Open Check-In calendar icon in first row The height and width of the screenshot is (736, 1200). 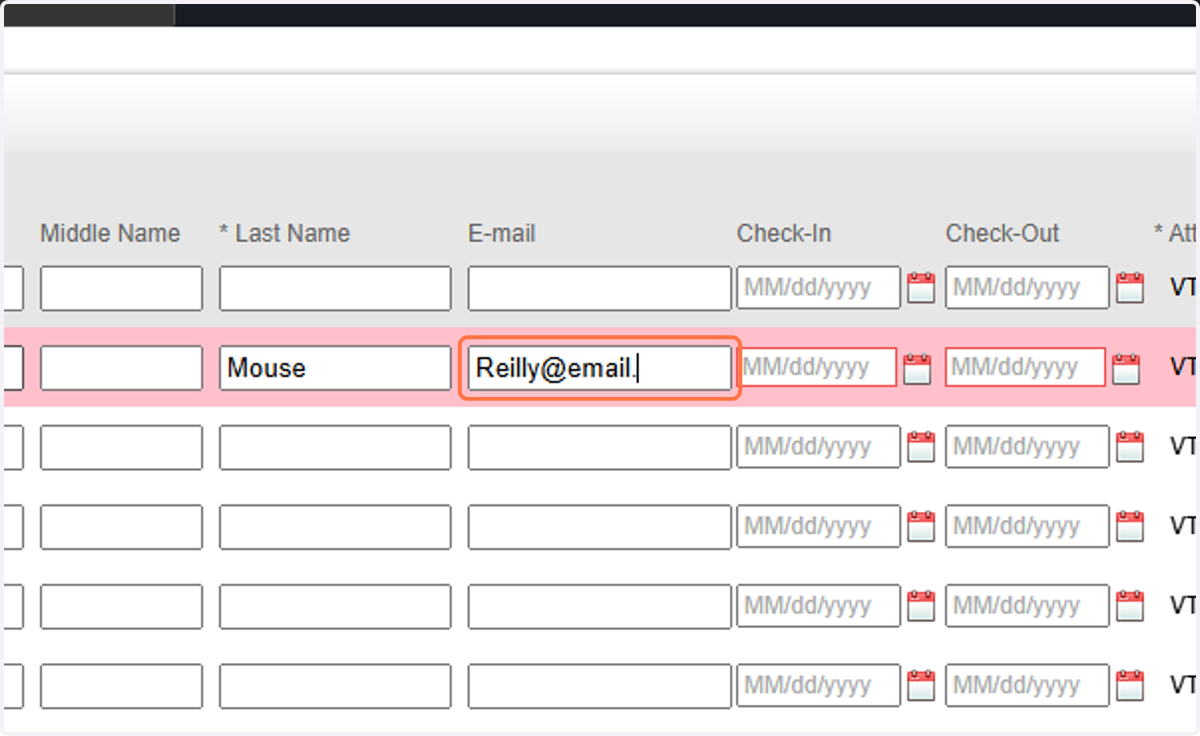point(921,288)
